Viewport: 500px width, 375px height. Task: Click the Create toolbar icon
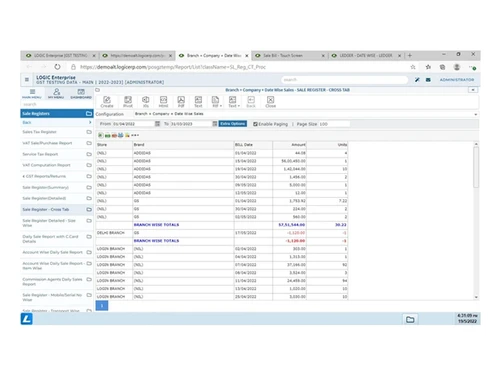pyautogui.click(x=107, y=102)
